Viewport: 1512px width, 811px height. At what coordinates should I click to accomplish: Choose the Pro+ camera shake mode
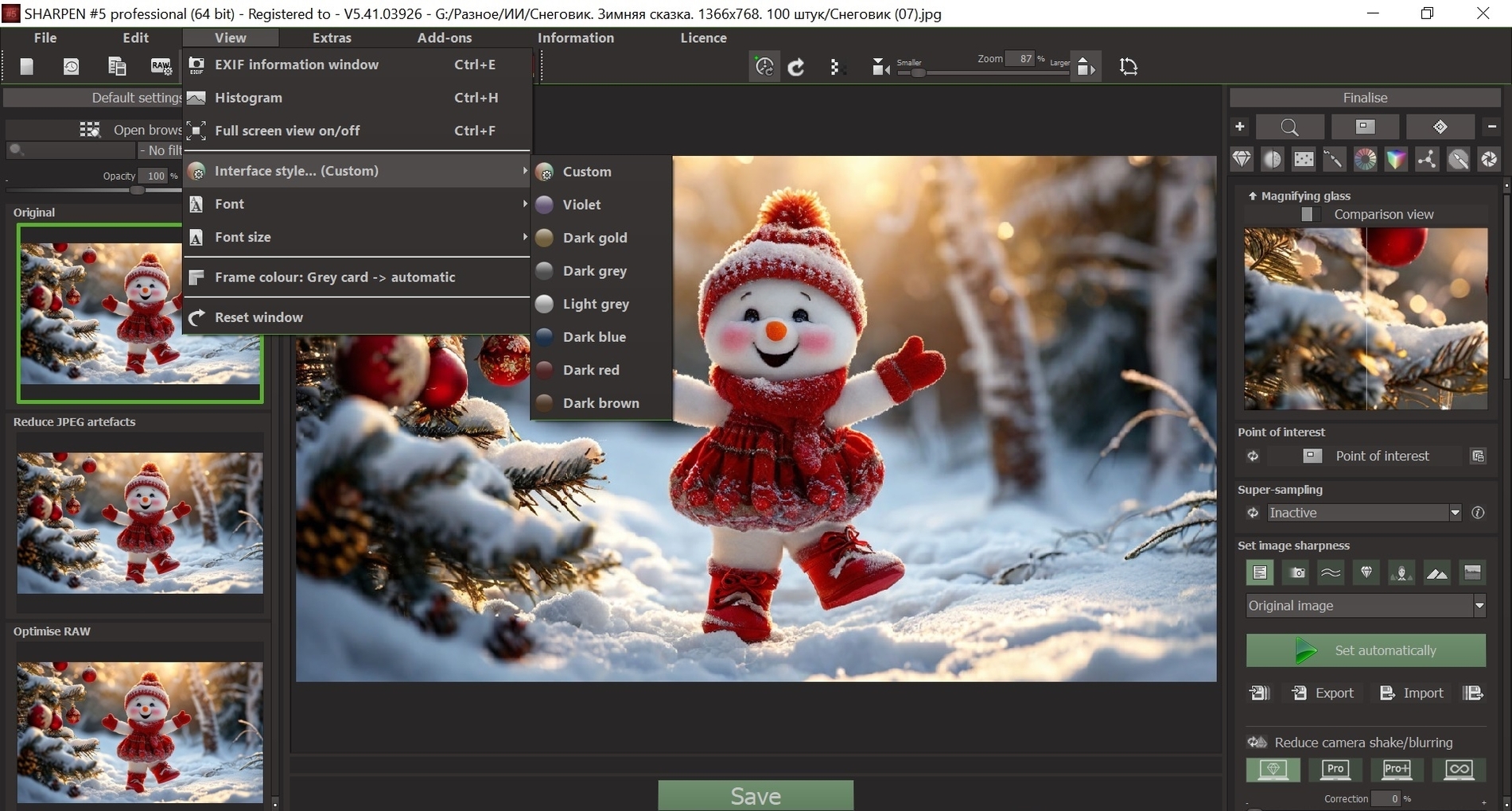click(x=1397, y=769)
